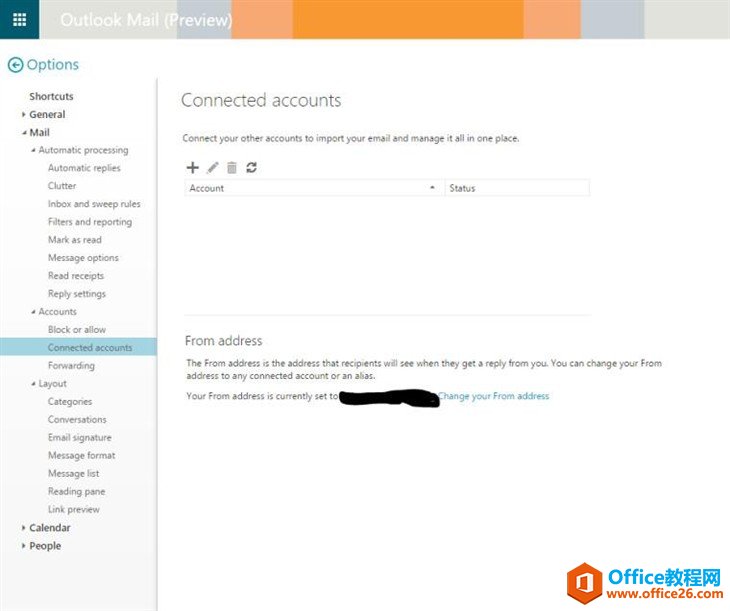Sort by the Account column arrow
Screen dimensions: 730x611
click(432, 188)
